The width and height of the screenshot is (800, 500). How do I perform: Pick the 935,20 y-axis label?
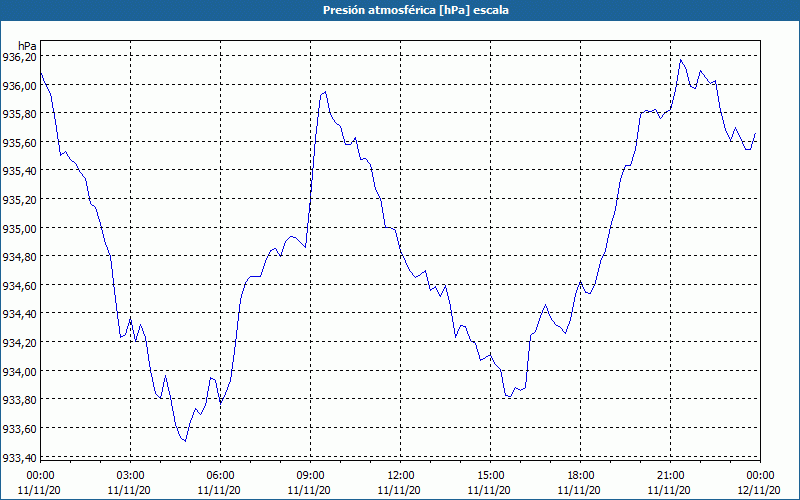pyautogui.click(x=19, y=200)
